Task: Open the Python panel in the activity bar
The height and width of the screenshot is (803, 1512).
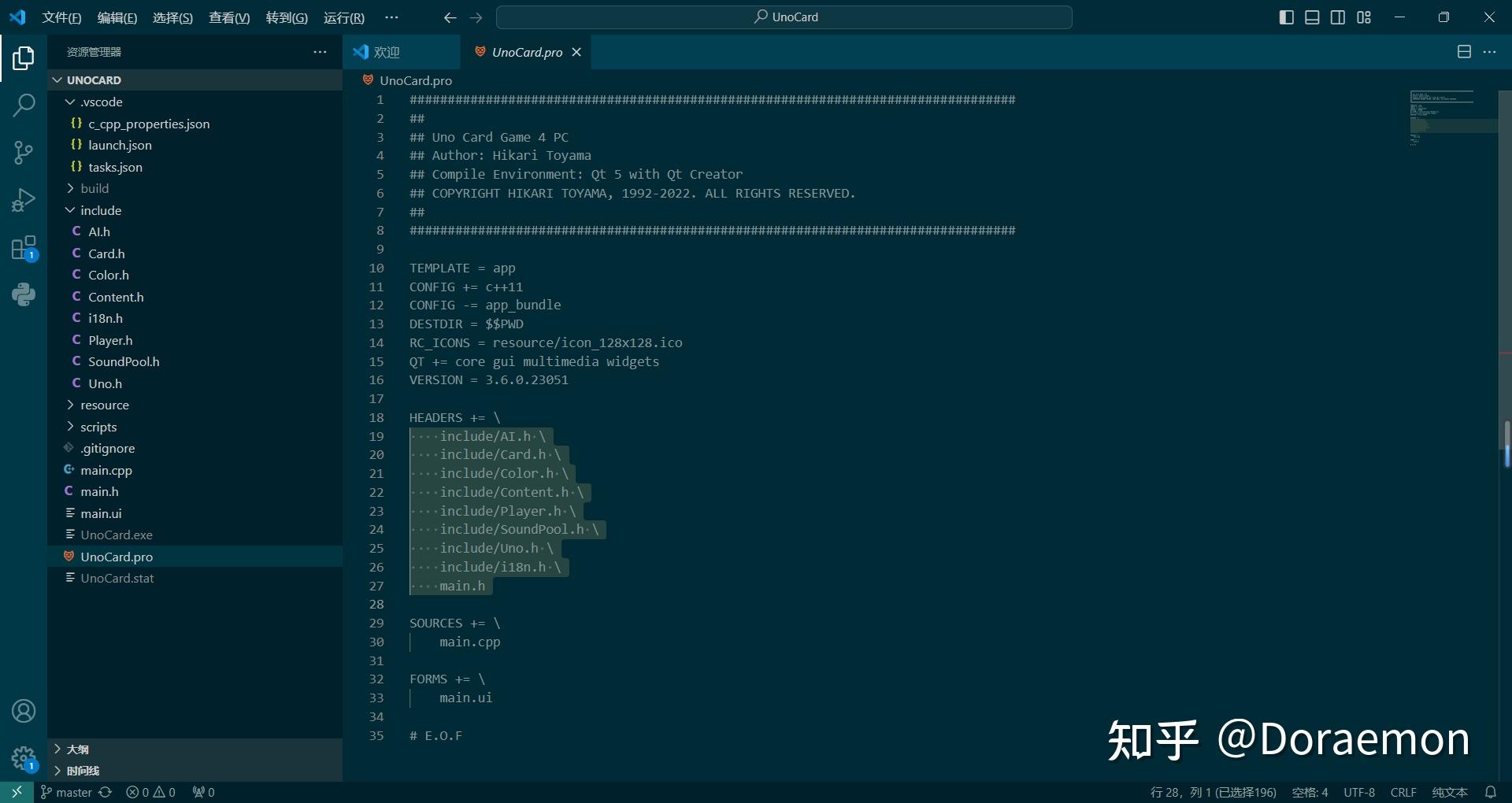Action: tap(24, 294)
